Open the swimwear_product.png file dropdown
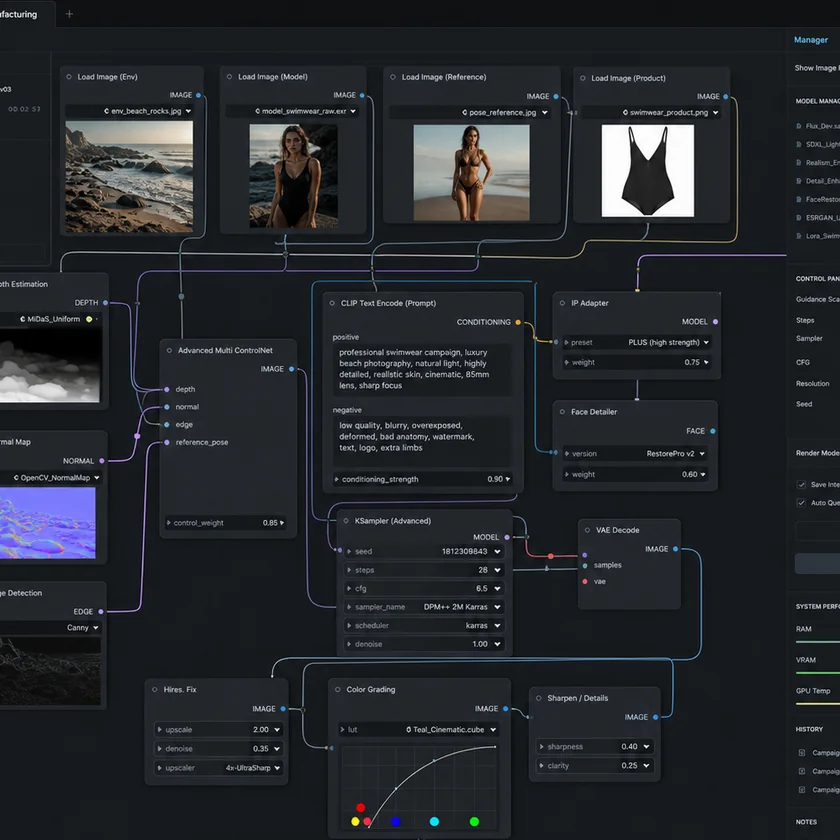This screenshot has width=840, height=840. 651,112
